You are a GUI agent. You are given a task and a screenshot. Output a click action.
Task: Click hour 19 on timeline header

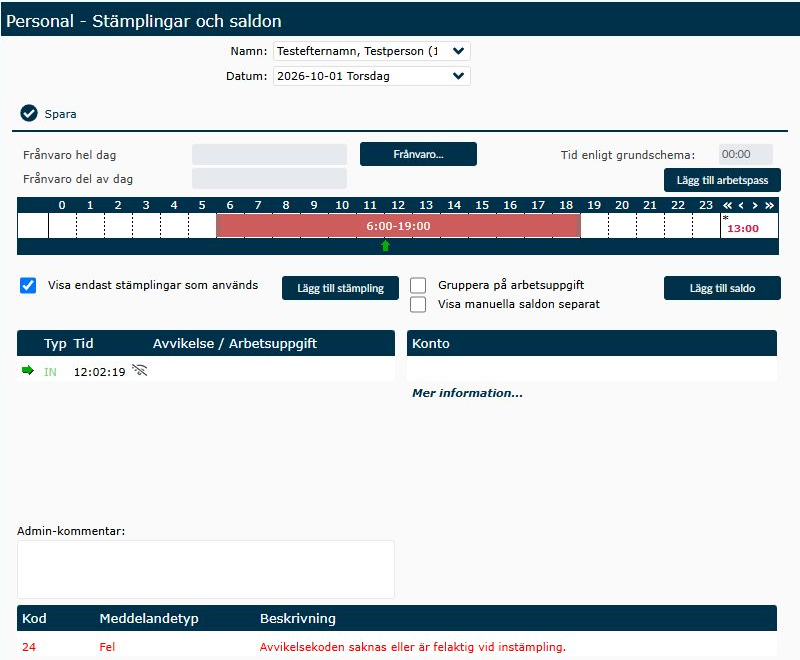click(594, 205)
